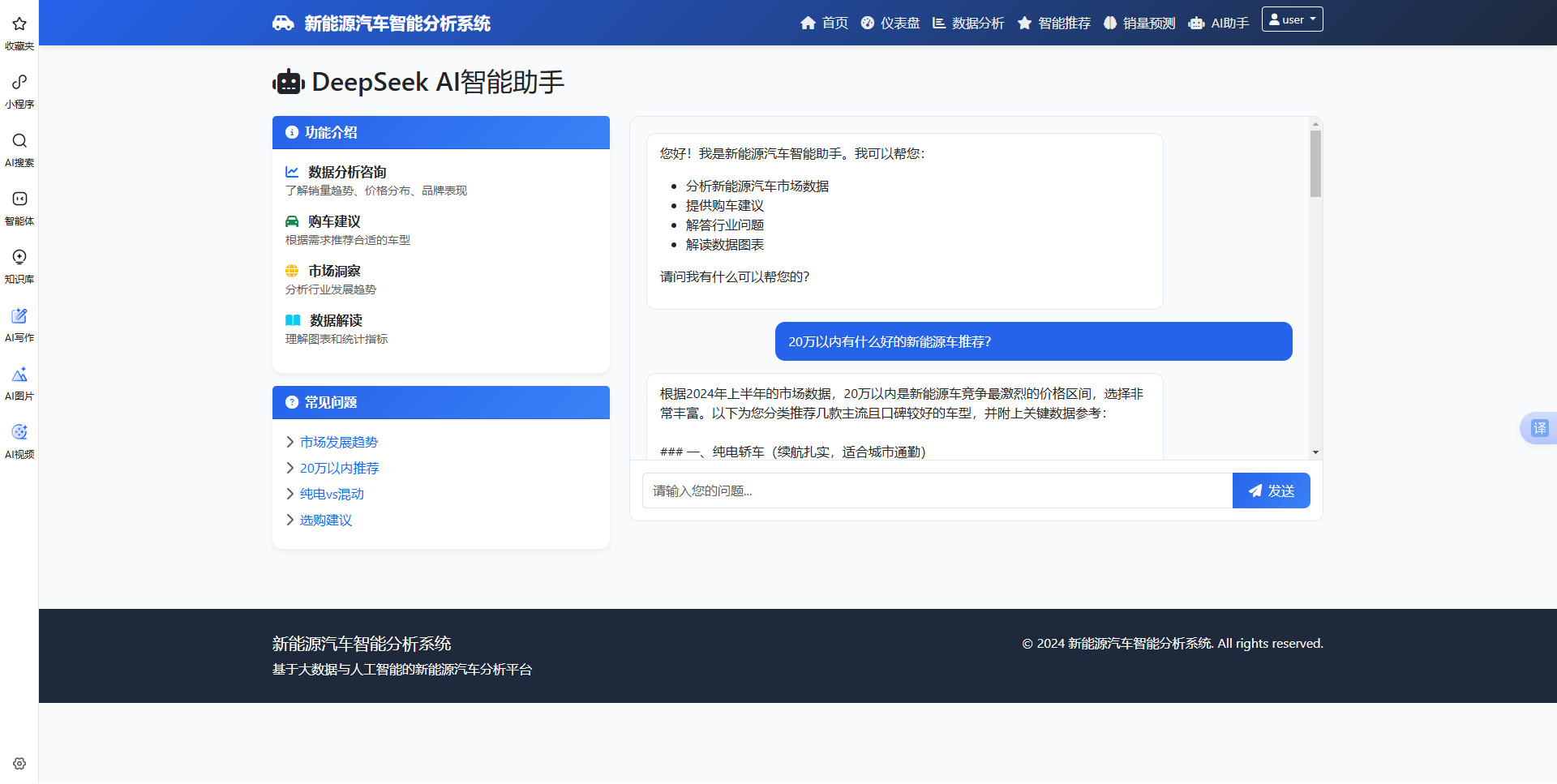Open the AI写作 pencil icon
This screenshot has height=784, width=1557.
pyautogui.click(x=19, y=315)
